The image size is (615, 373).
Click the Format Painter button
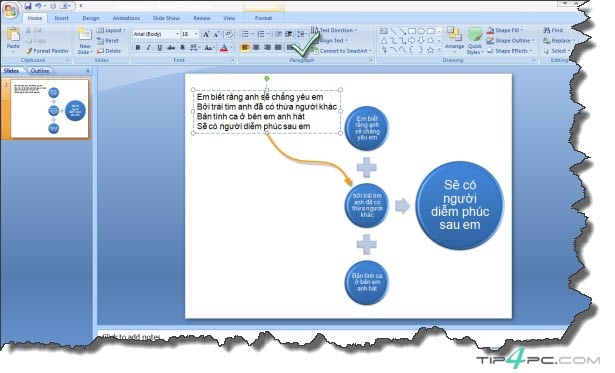tap(47, 51)
